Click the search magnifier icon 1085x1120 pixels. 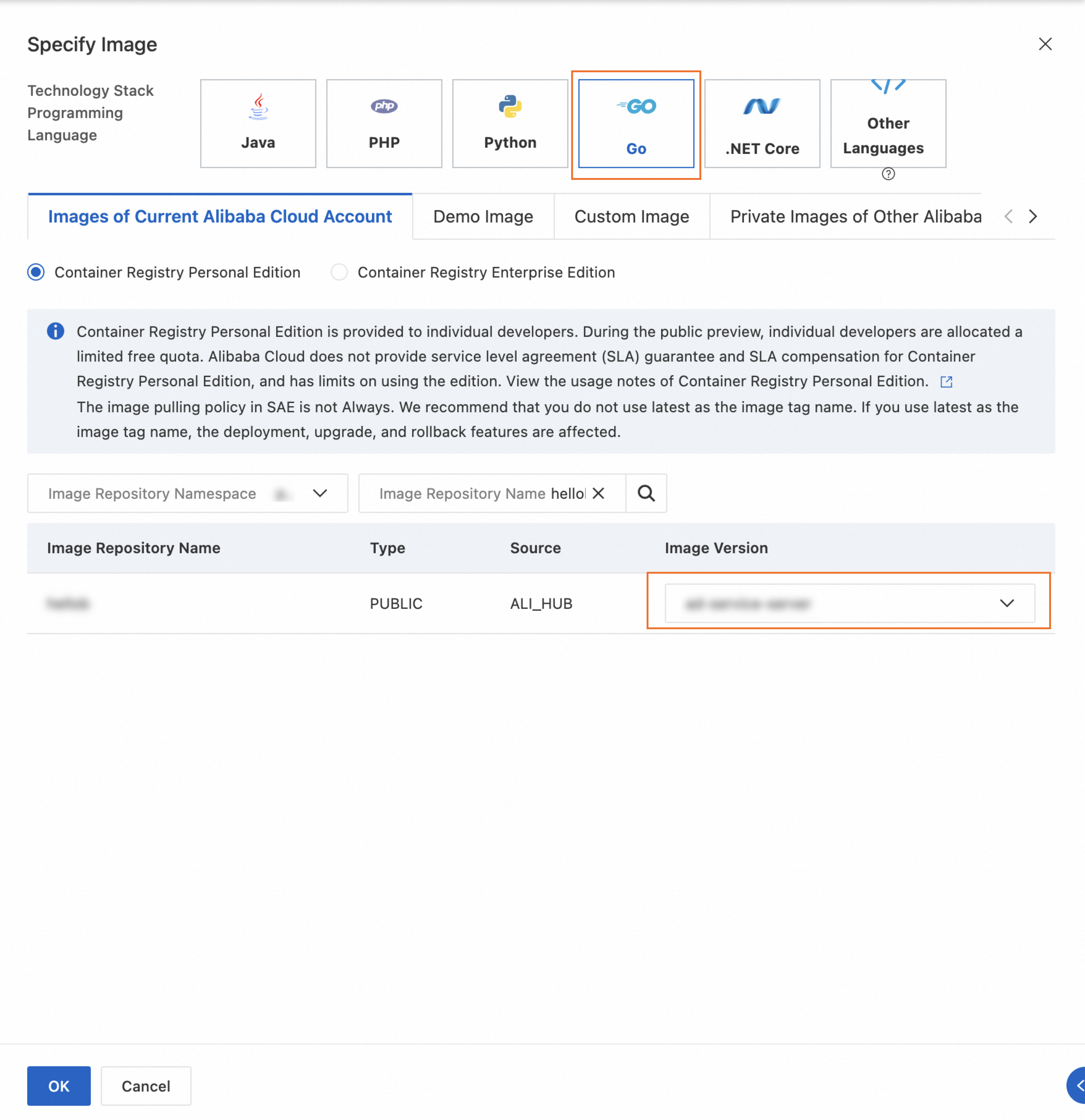[646, 493]
